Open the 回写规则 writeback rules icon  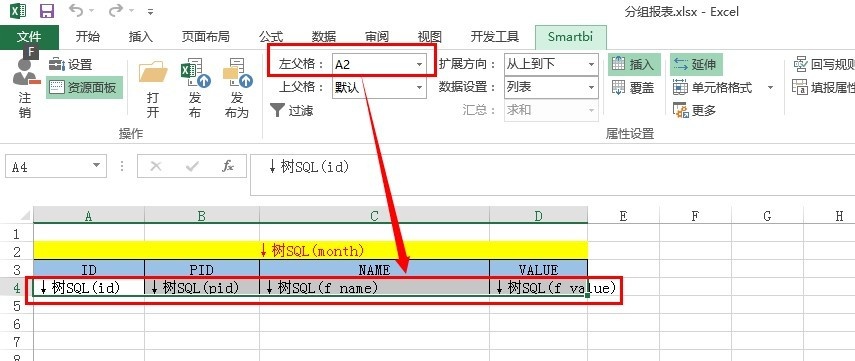(800, 64)
